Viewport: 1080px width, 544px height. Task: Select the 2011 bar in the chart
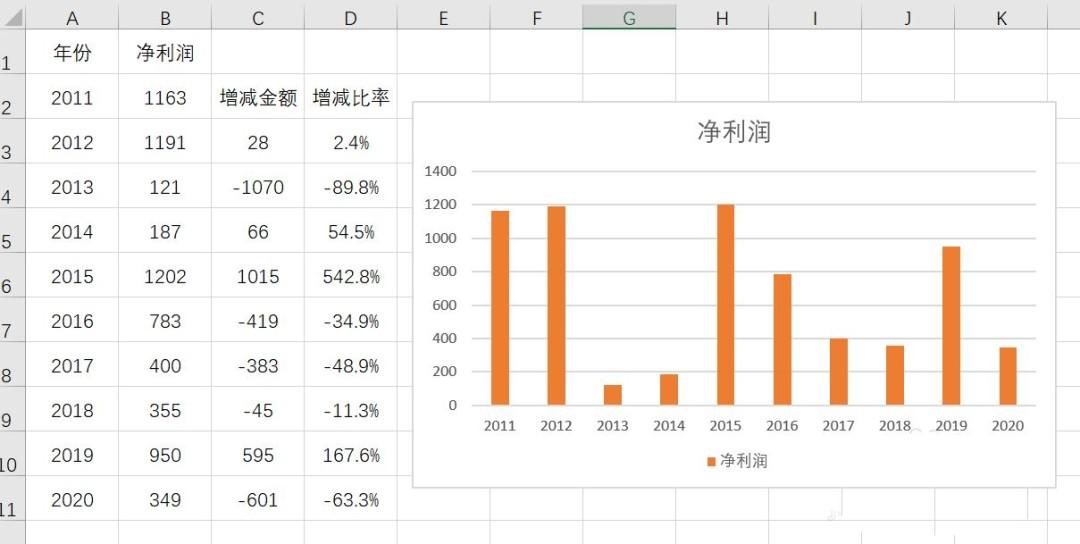click(x=500, y=308)
